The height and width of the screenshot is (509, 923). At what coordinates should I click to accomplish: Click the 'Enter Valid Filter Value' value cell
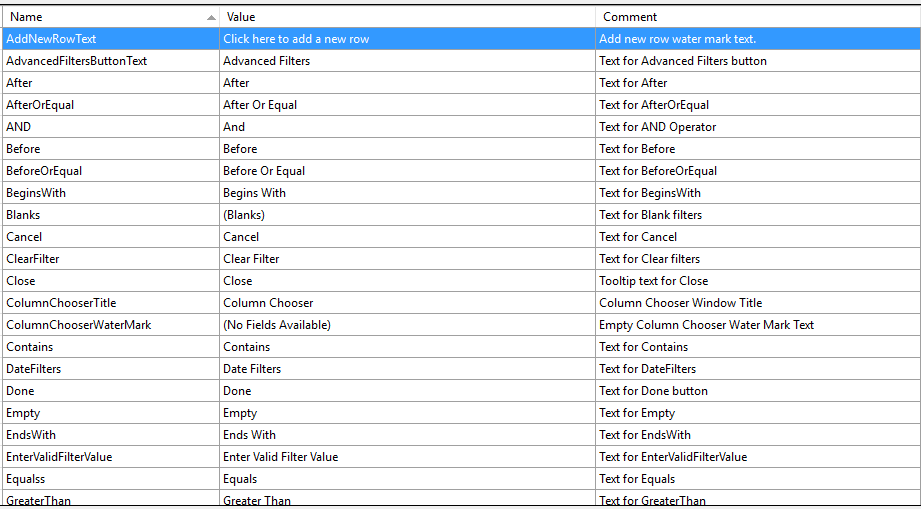[x=281, y=457]
